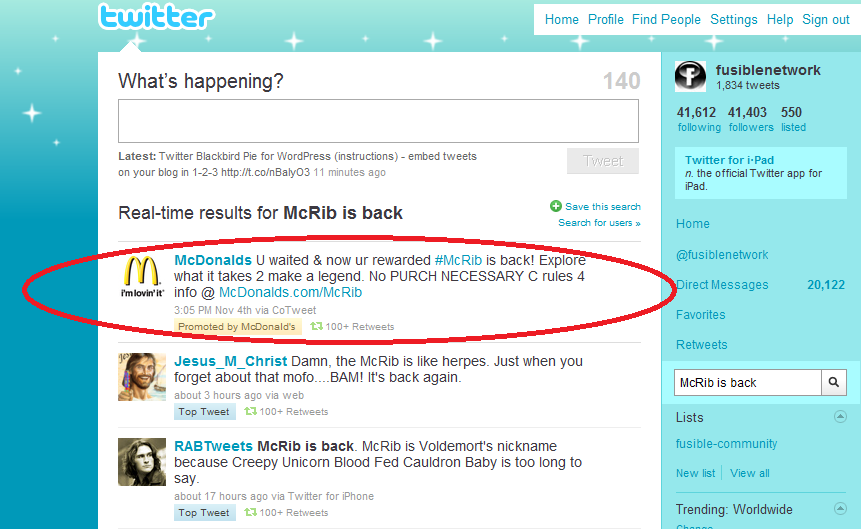The width and height of the screenshot is (861, 529).
Task: Select Direct Messages in sidebar
Action: [x=722, y=285]
